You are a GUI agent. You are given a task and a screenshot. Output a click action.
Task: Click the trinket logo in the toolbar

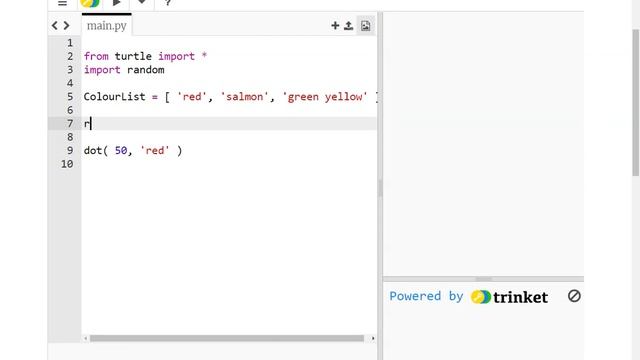89,3
